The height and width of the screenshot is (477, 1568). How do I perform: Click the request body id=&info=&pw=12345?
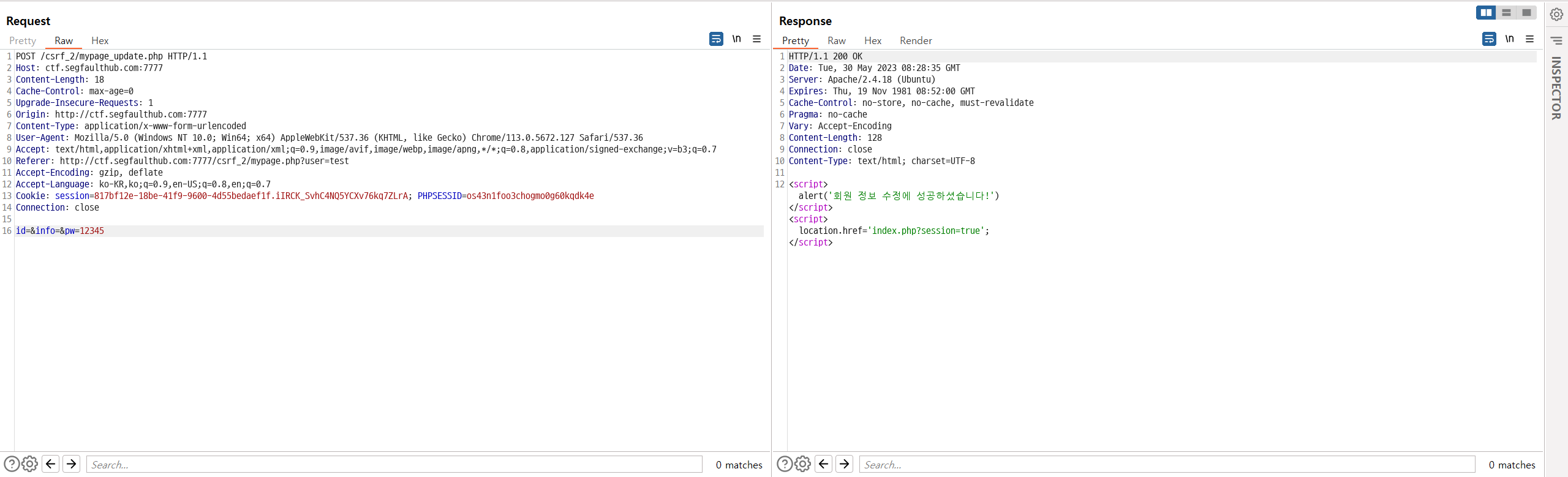coord(60,231)
